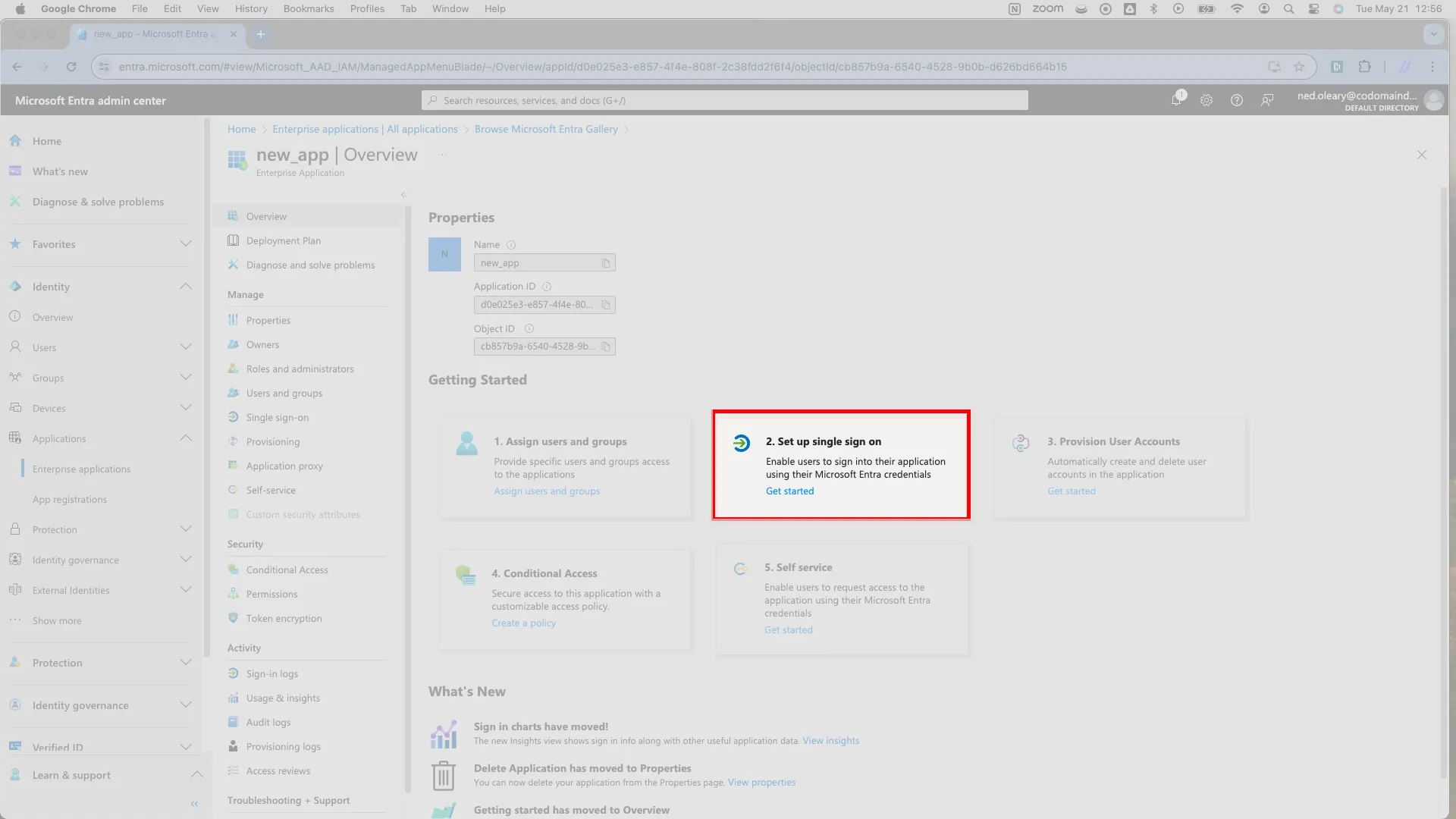Open more options ellipsis beside Overview title
The image size is (1456, 819).
(x=442, y=155)
